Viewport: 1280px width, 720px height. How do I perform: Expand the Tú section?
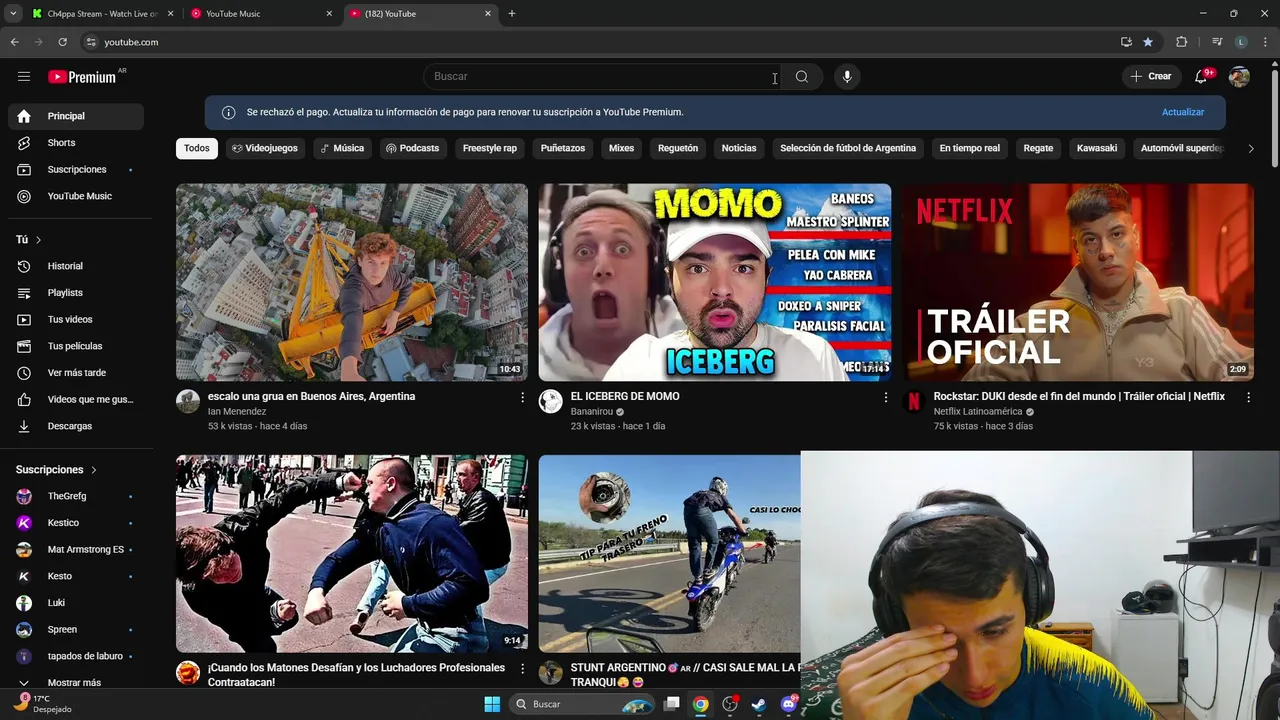pos(28,240)
